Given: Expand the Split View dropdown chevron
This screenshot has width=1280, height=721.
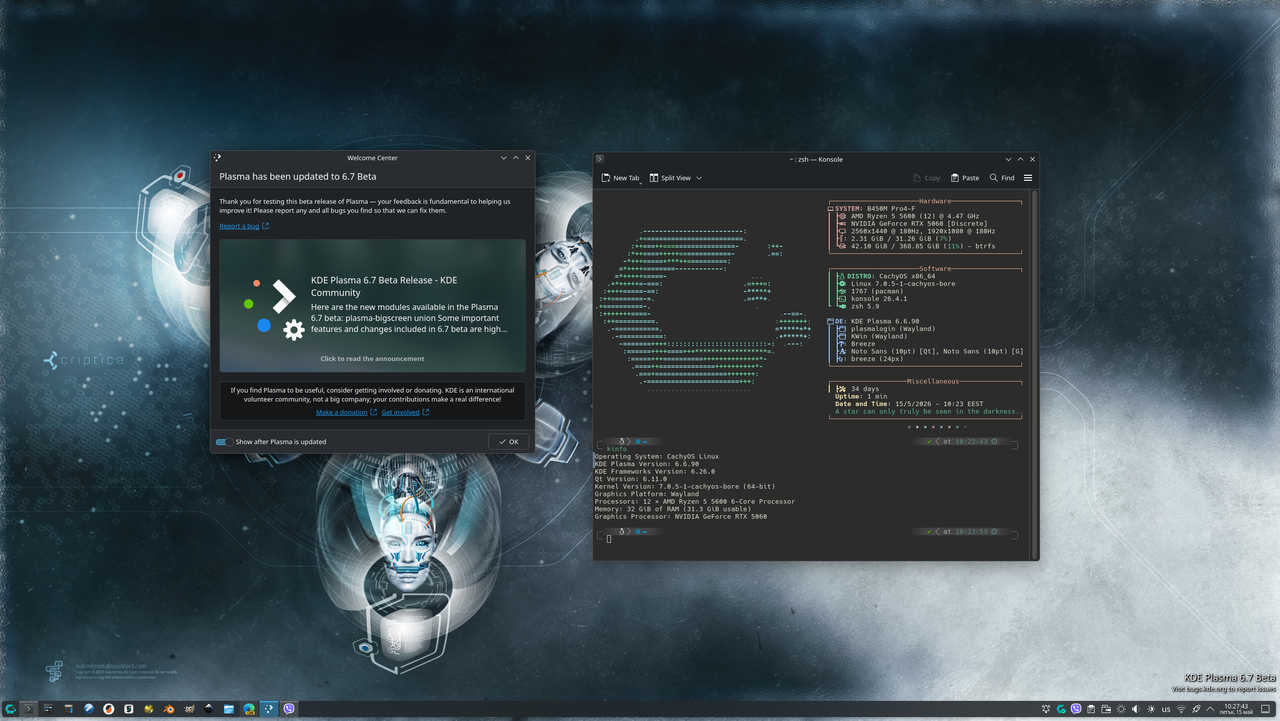Looking at the screenshot, I should pos(699,178).
